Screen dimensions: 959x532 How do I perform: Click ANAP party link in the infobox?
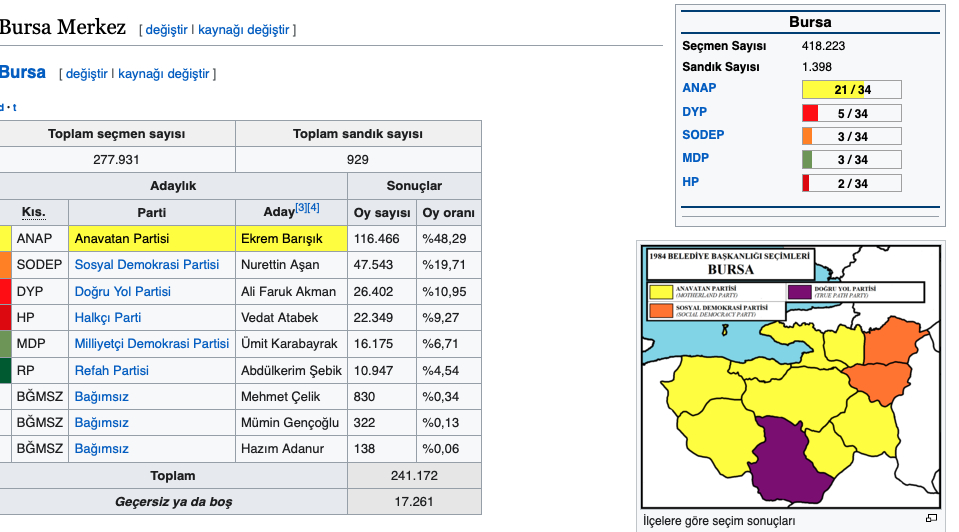[x=699, y=88]
